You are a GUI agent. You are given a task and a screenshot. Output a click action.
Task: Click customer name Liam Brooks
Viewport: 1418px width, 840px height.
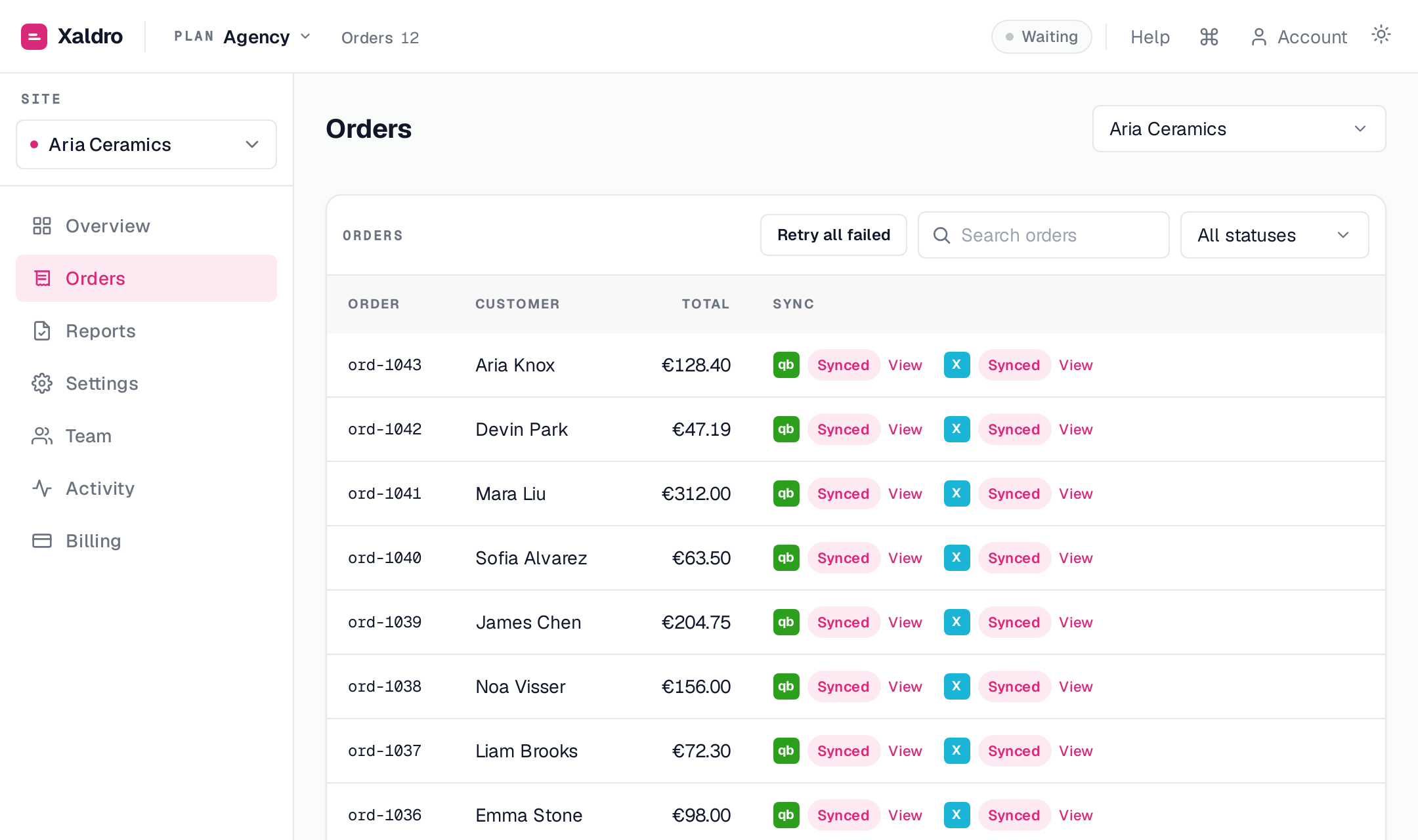tap(526, 751)
